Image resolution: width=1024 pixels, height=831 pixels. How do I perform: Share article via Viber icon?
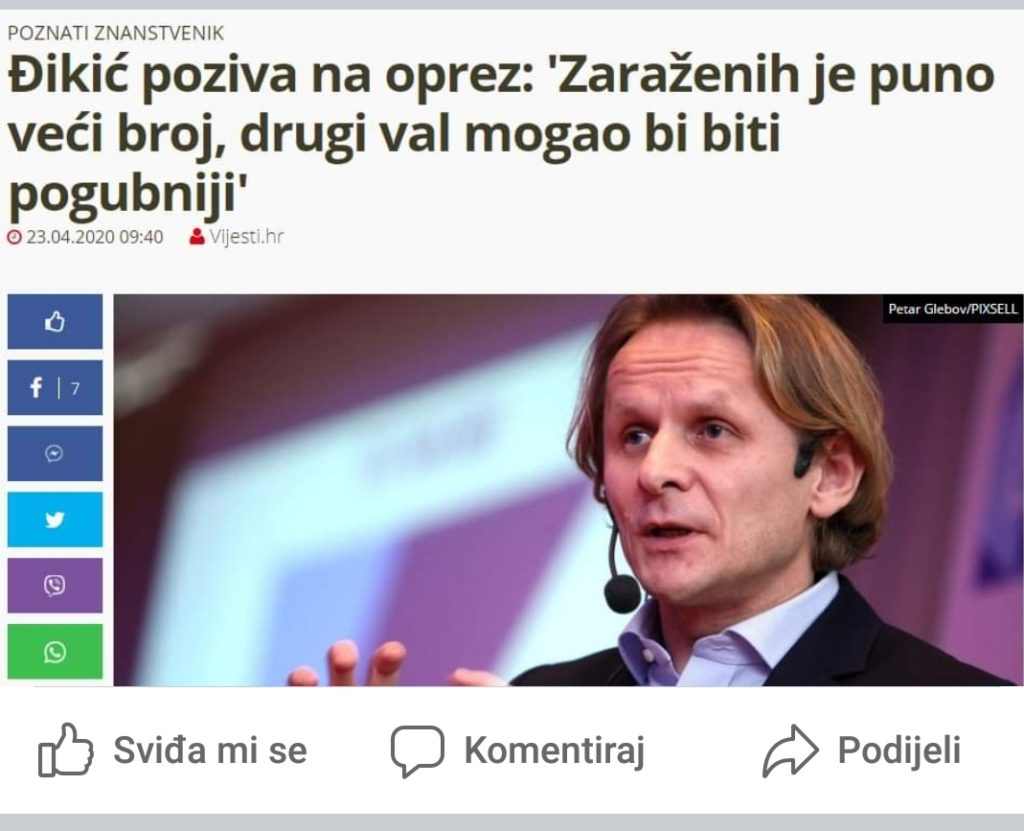(55, 585)
